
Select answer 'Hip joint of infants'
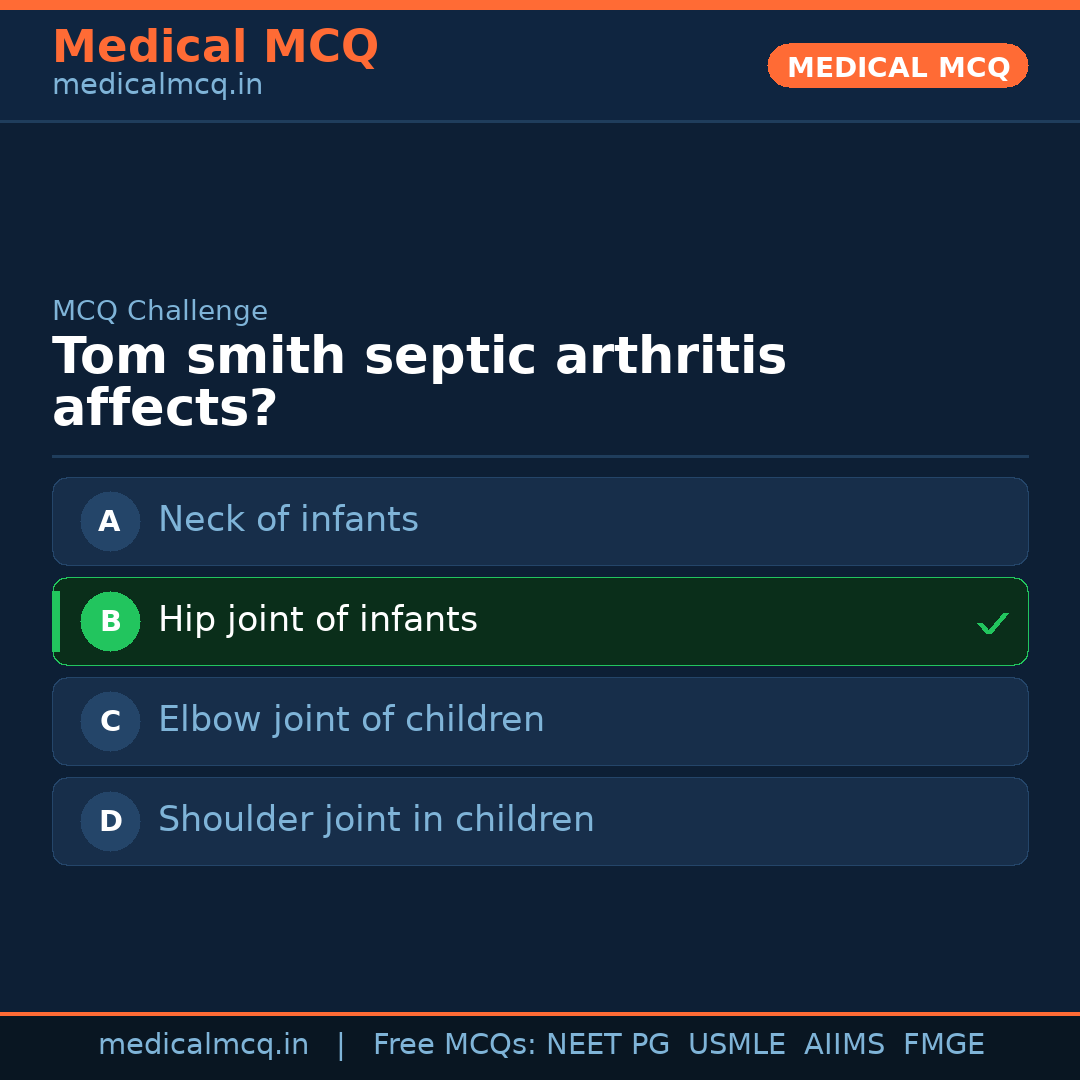pos(318,620)
